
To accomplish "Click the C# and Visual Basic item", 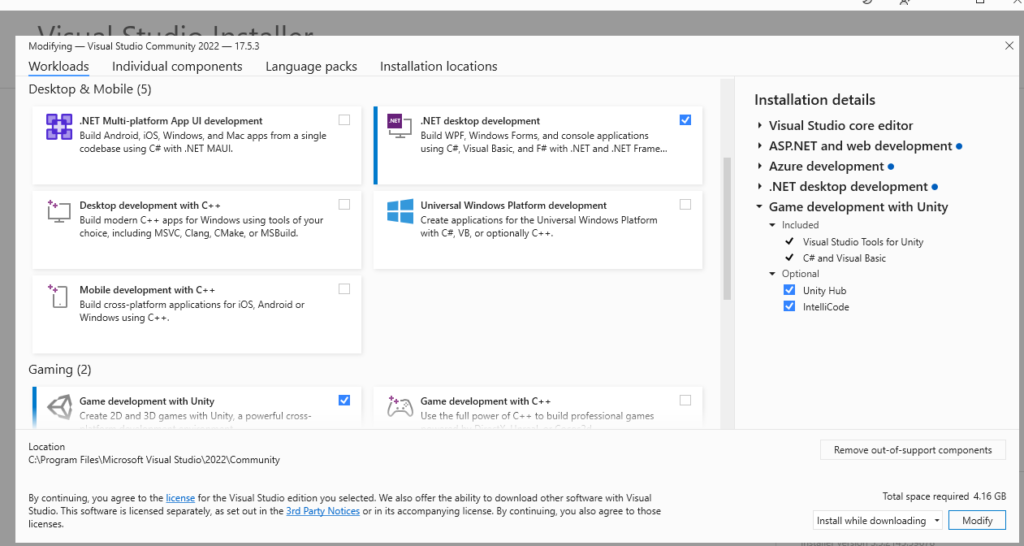I will 844,258.
